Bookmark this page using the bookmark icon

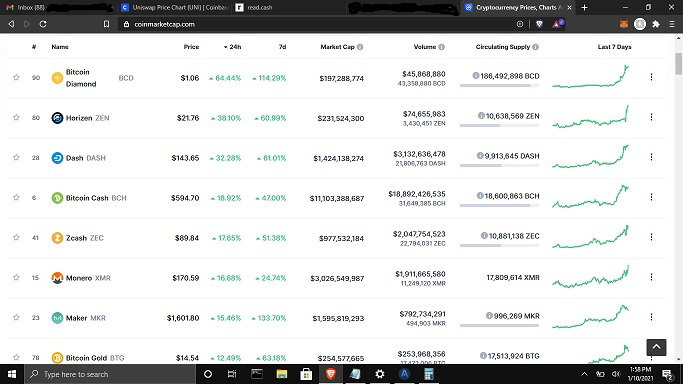coord(106,24)
